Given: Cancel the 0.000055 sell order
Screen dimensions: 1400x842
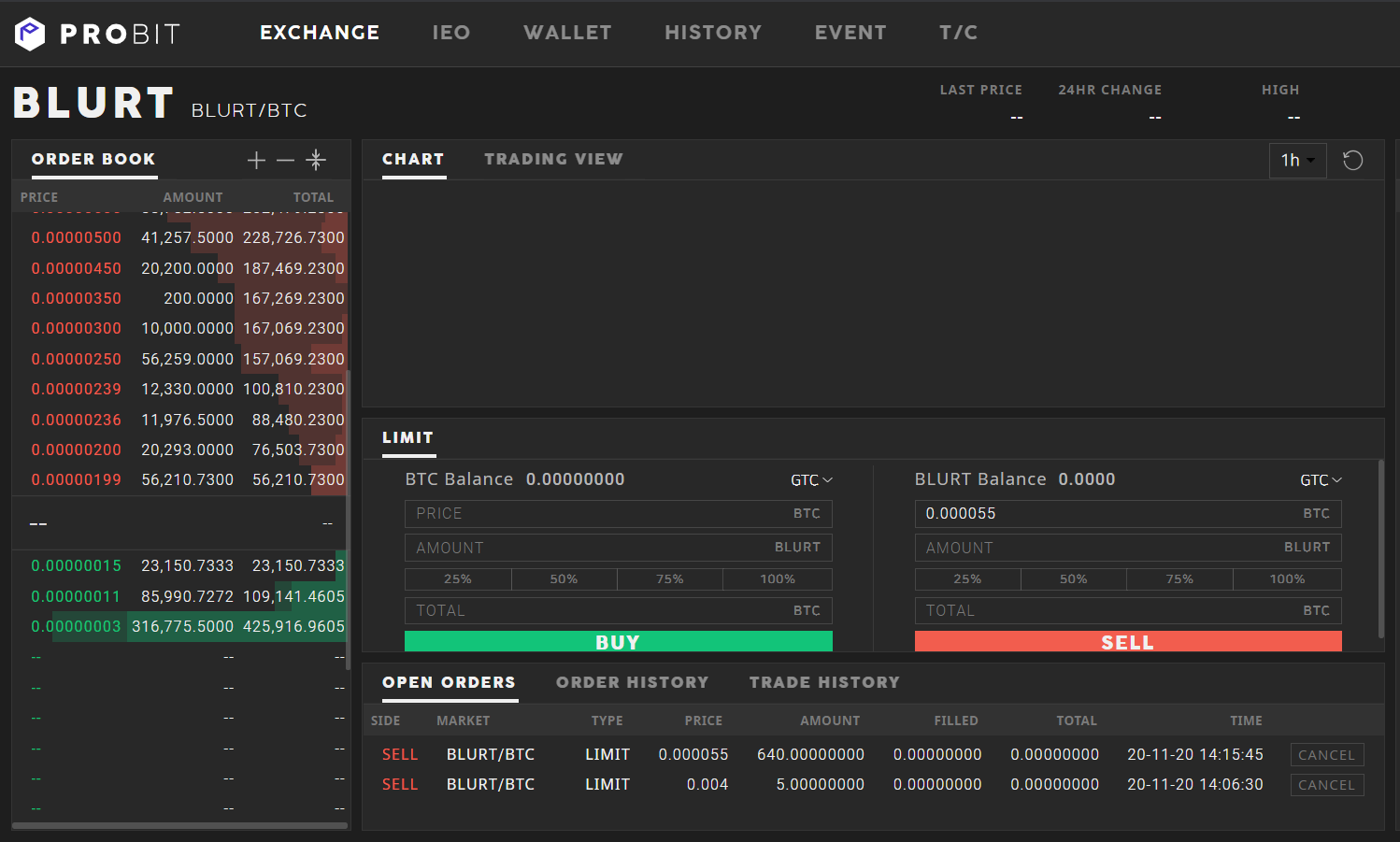Looking at the screenshot, I should point(1327,755).
